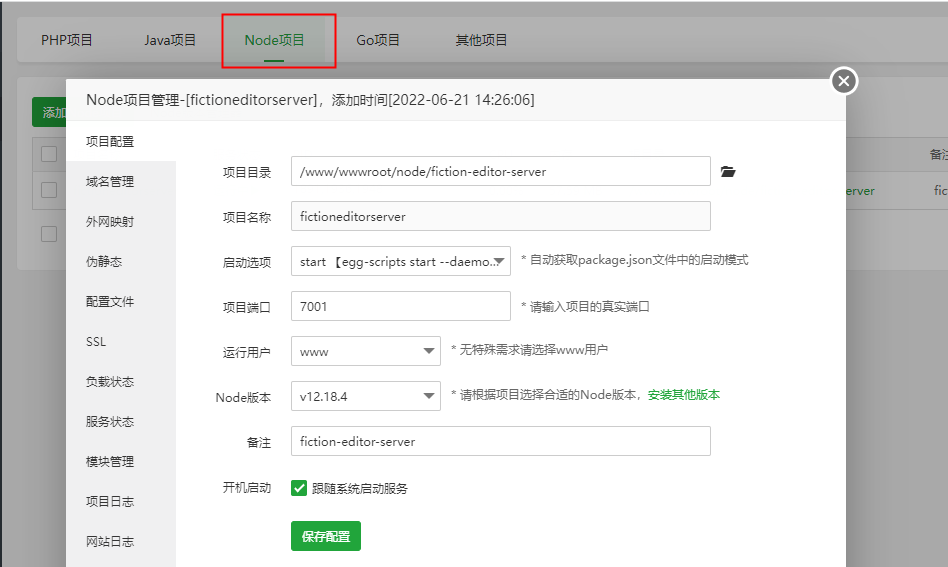This screenshot has height=567, width=948.
Task: Select the 其他项目 tab
Action: (x=481, y=41)
